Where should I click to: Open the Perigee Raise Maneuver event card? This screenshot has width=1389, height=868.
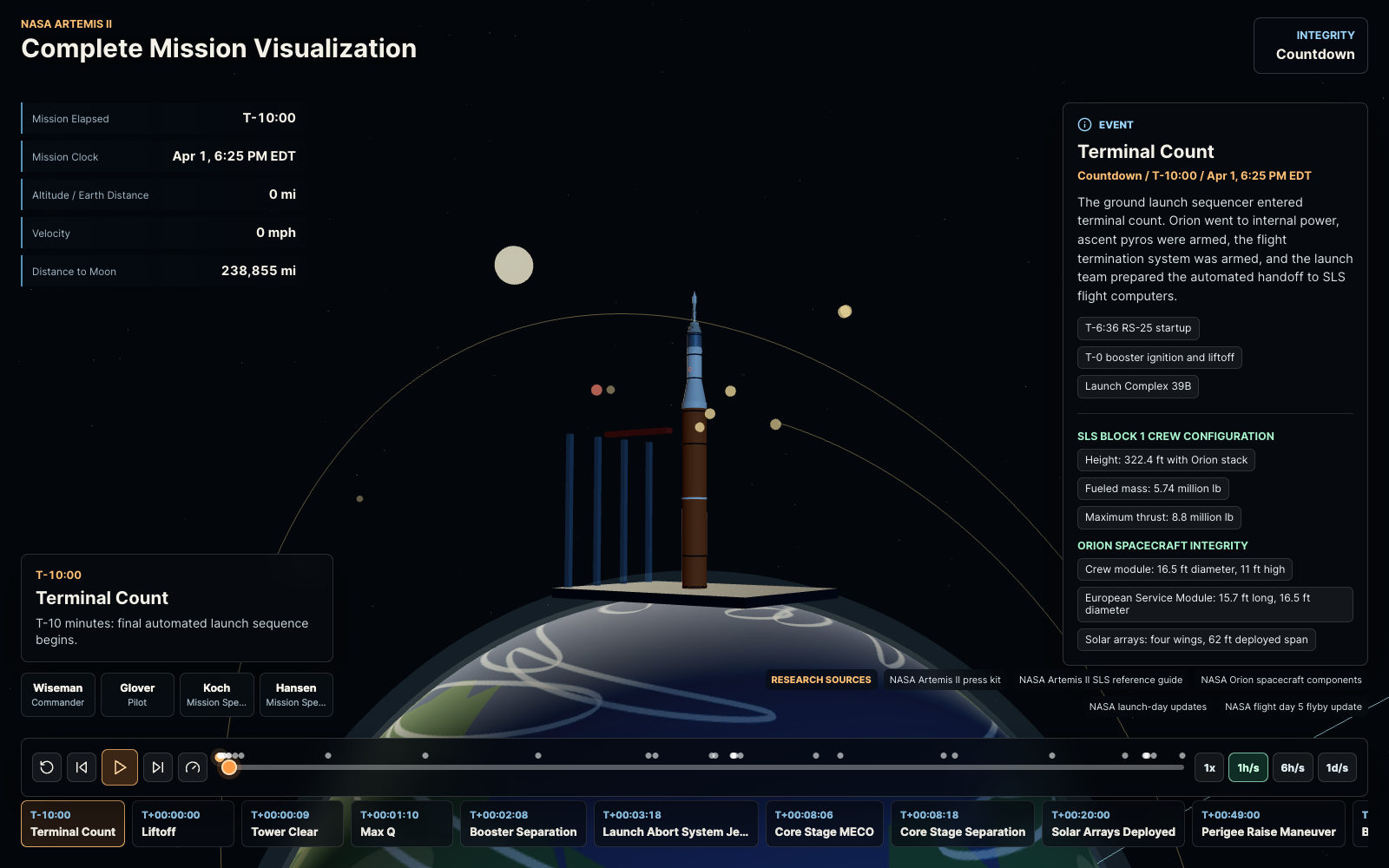[1268, 823]
